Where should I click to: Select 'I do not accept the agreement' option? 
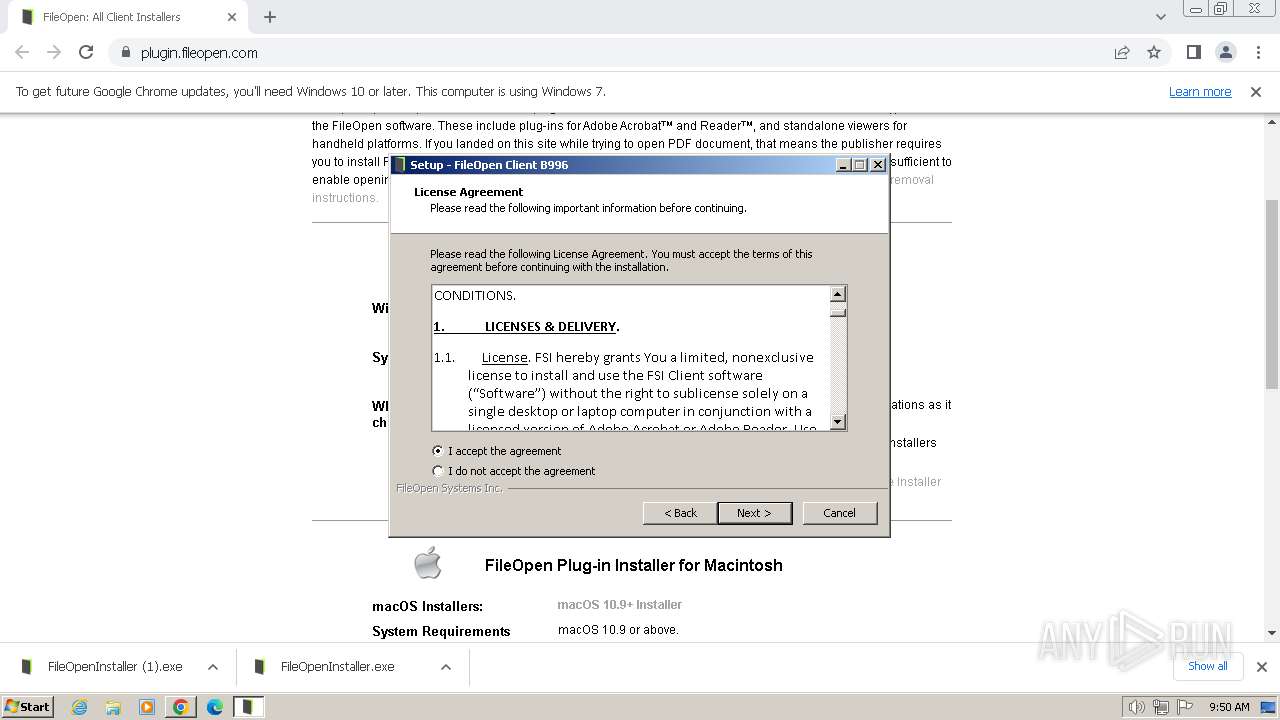437,471
